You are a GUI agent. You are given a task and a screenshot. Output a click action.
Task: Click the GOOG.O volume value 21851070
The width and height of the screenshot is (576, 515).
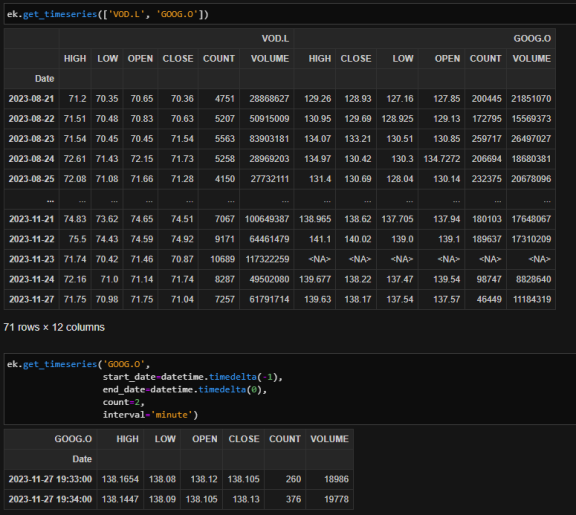point(531,99)
